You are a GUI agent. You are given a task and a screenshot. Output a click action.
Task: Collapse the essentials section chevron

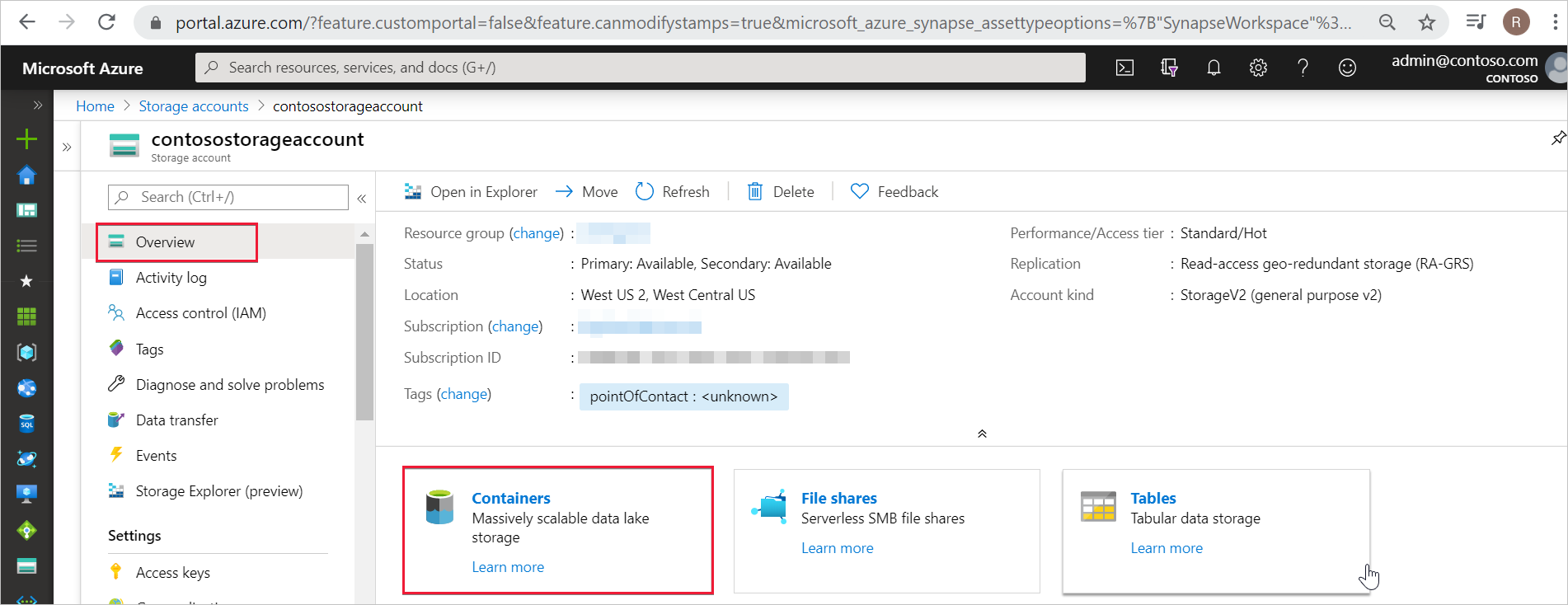coord(982,434)
